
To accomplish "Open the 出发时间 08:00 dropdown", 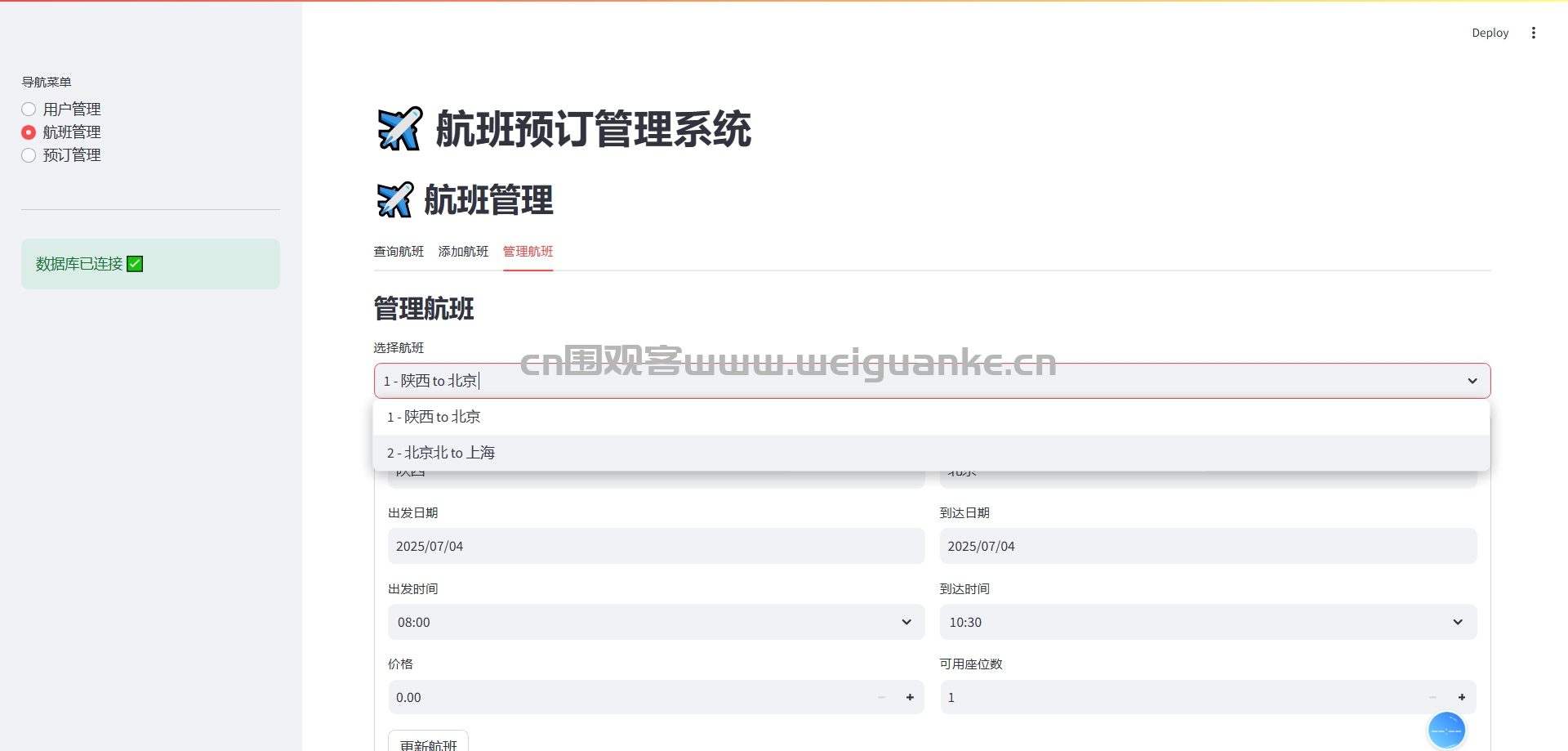I will pyautogui.click(x=656, y=622).
